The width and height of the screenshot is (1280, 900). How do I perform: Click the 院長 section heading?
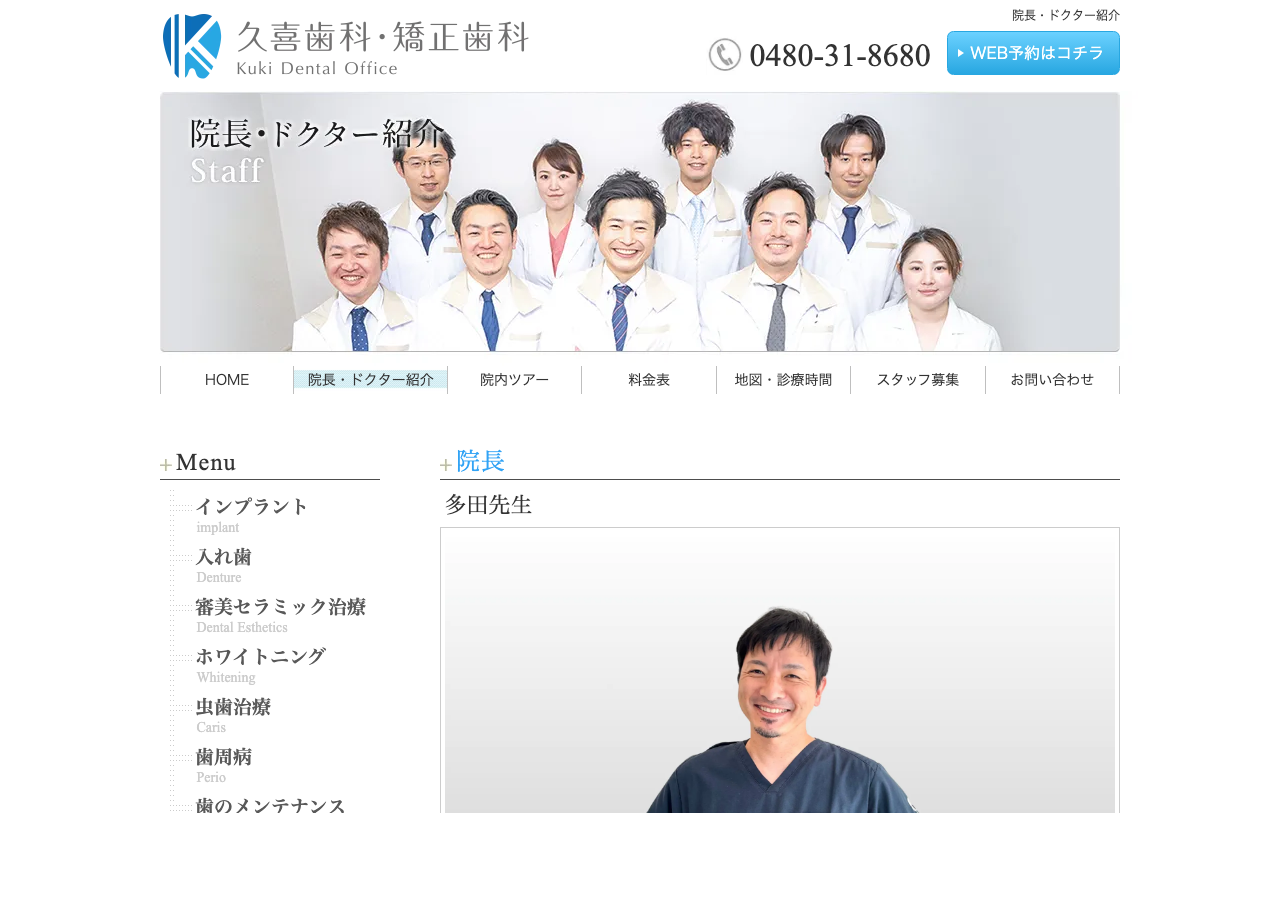tap(480, 461)
